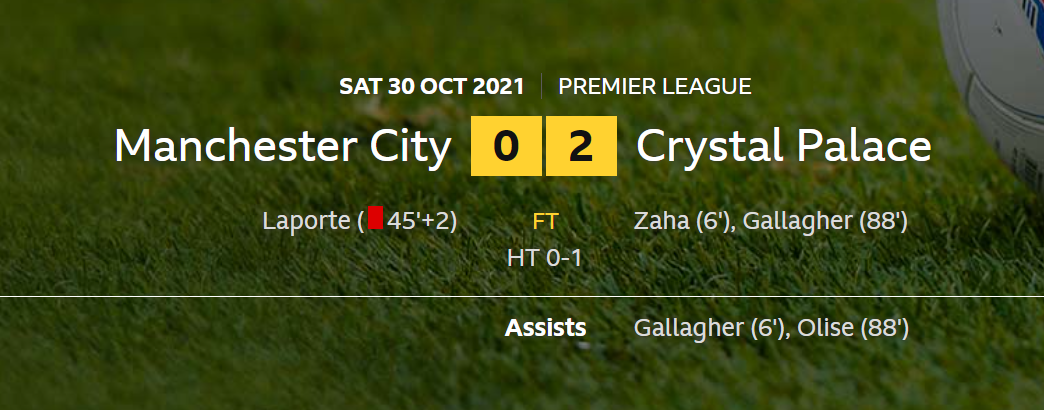The height and width of the screenshot is (410, 1044).
Task: Select Laporte's name in the events list
Action: (x=306, y=221)
